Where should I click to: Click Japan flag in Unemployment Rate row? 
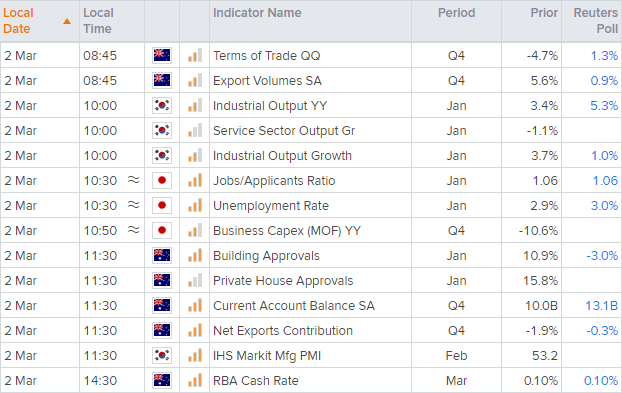point(162,205)
